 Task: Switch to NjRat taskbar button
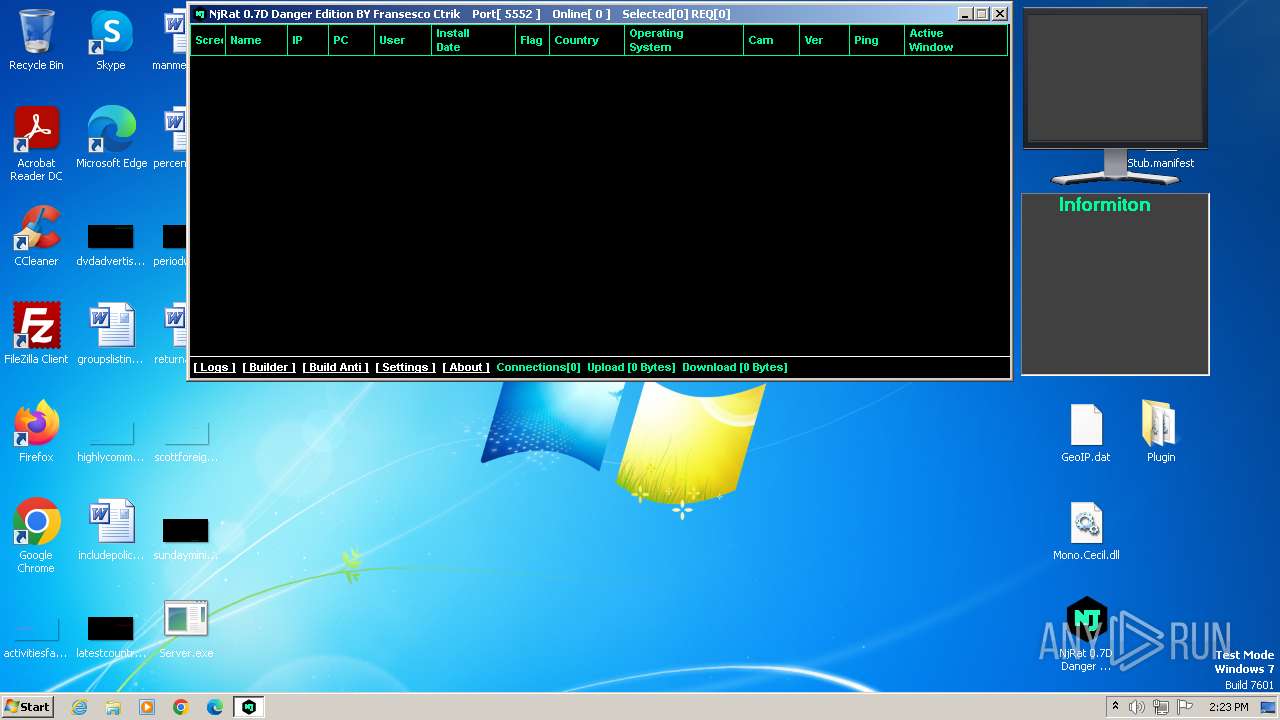(x=249, y=707)
